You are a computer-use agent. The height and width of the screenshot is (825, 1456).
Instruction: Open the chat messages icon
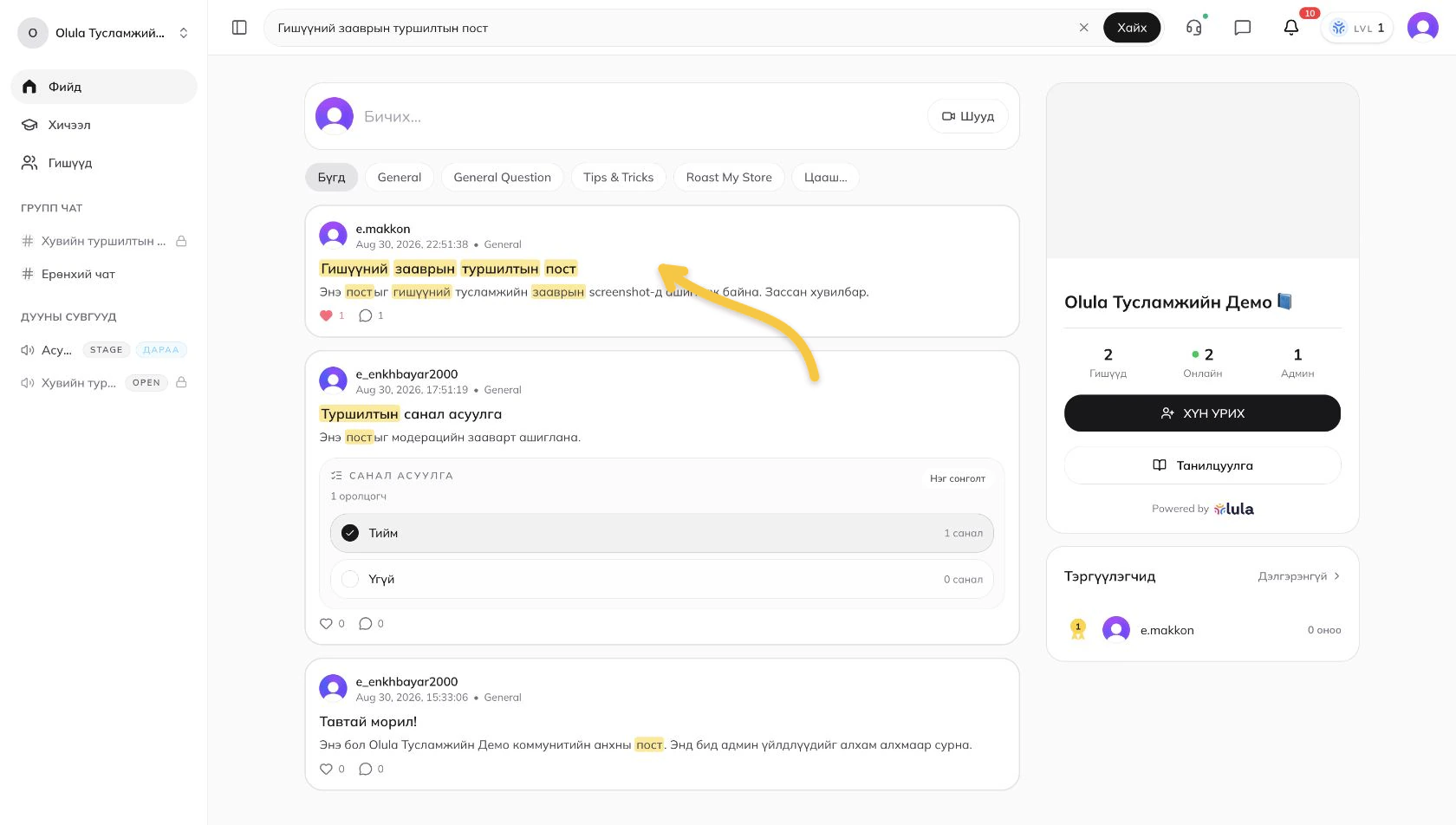[x=1243, y=28]
